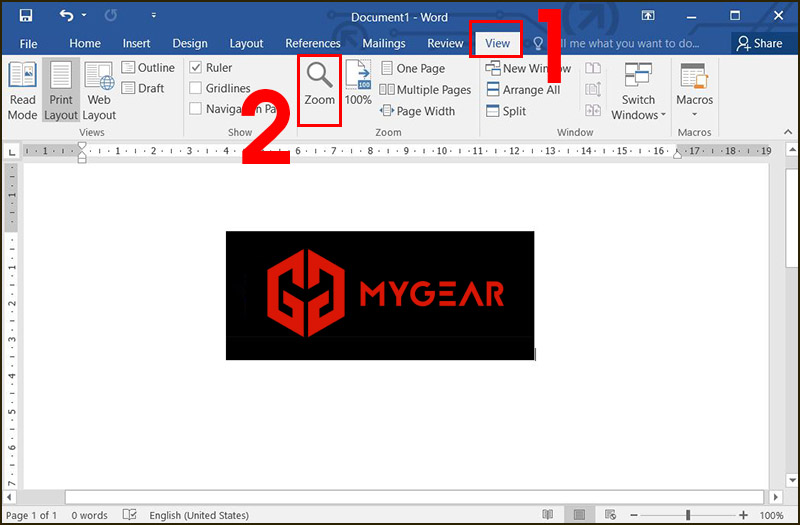The height and width of the screenshot is (525, 800).
Task: Click the Redo icon
Action: [x=111, y=15]
